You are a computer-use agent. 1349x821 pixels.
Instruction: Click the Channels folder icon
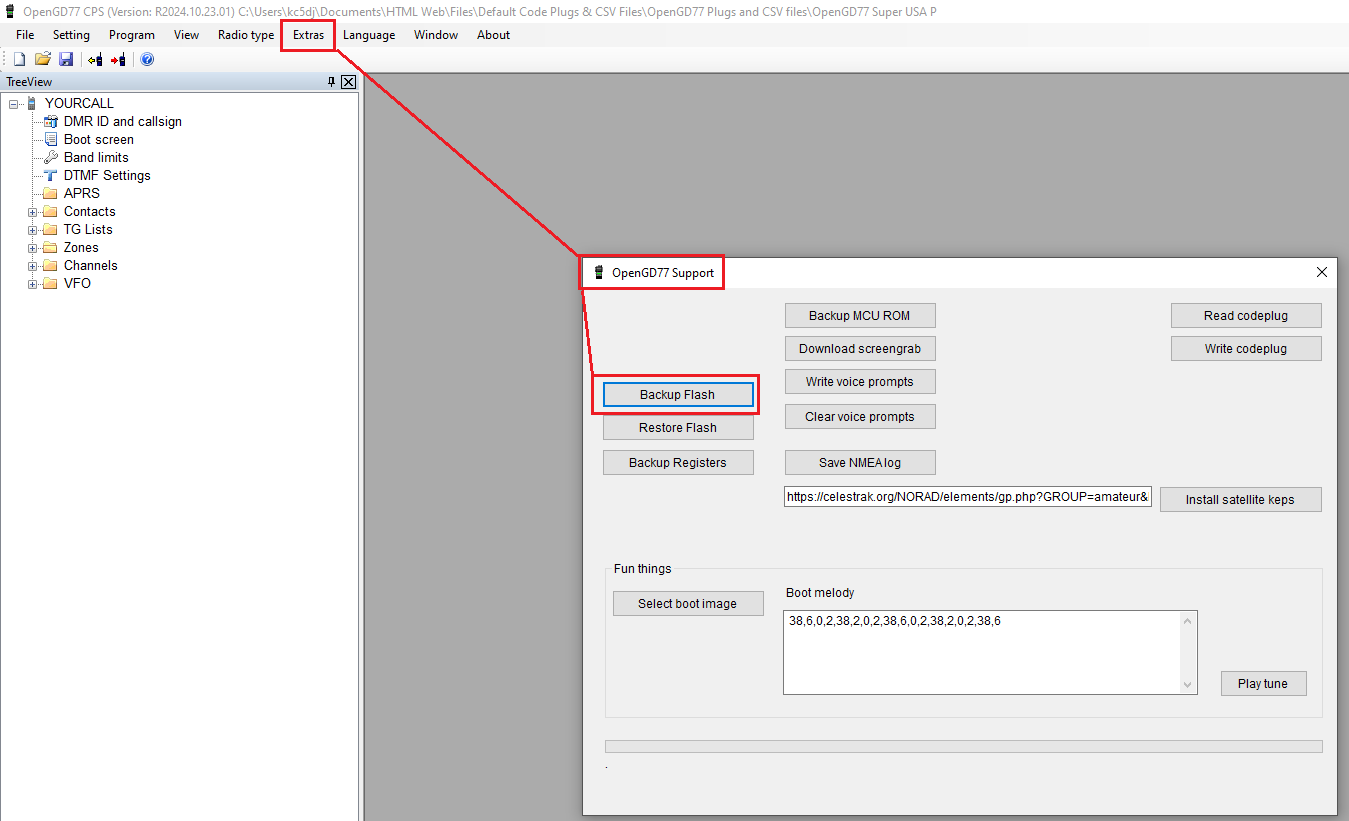click(x=51, y=265)
